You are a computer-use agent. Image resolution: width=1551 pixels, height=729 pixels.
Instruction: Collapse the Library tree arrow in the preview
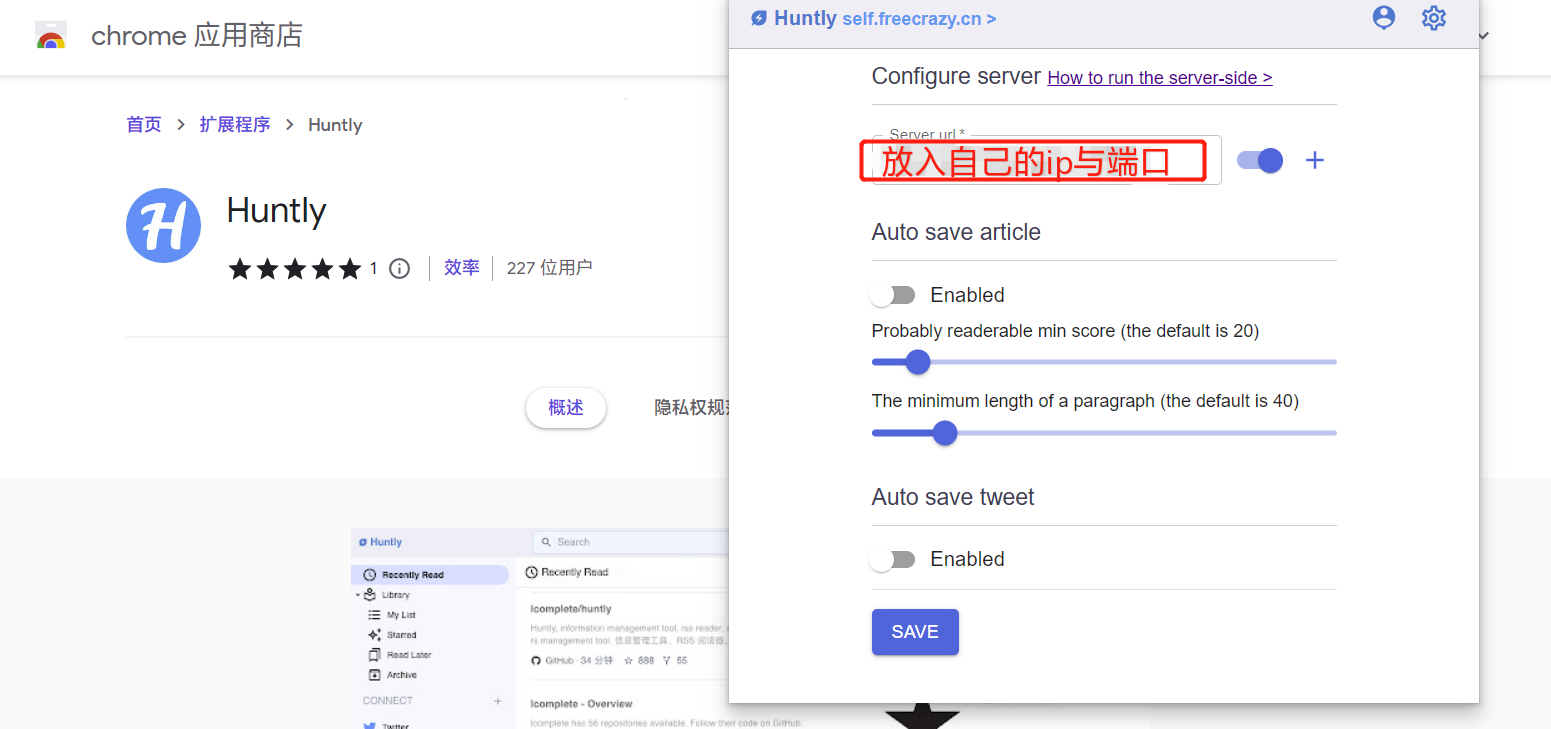(358, 595)
